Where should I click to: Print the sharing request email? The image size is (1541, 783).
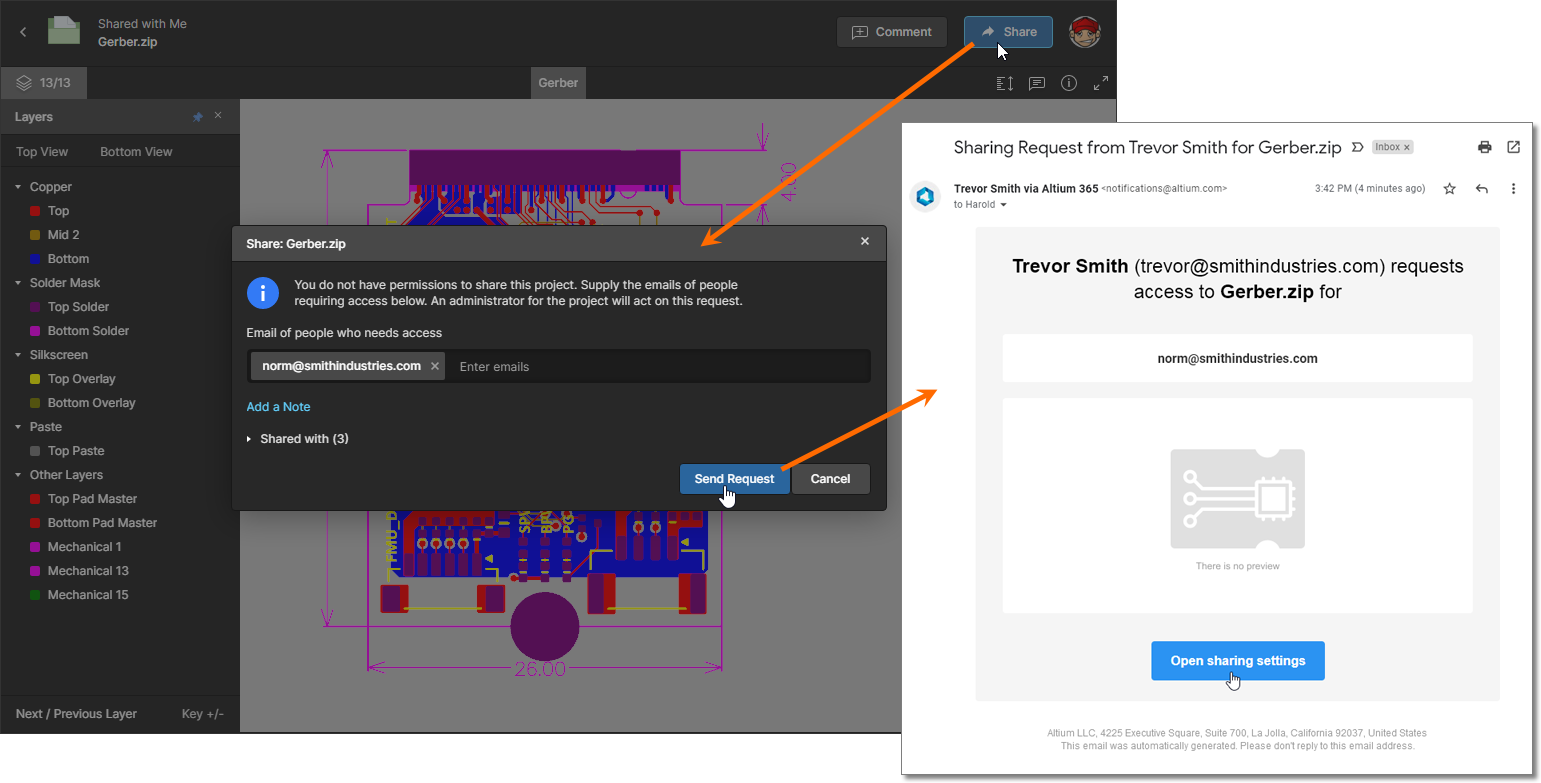tap(1484, 147)
